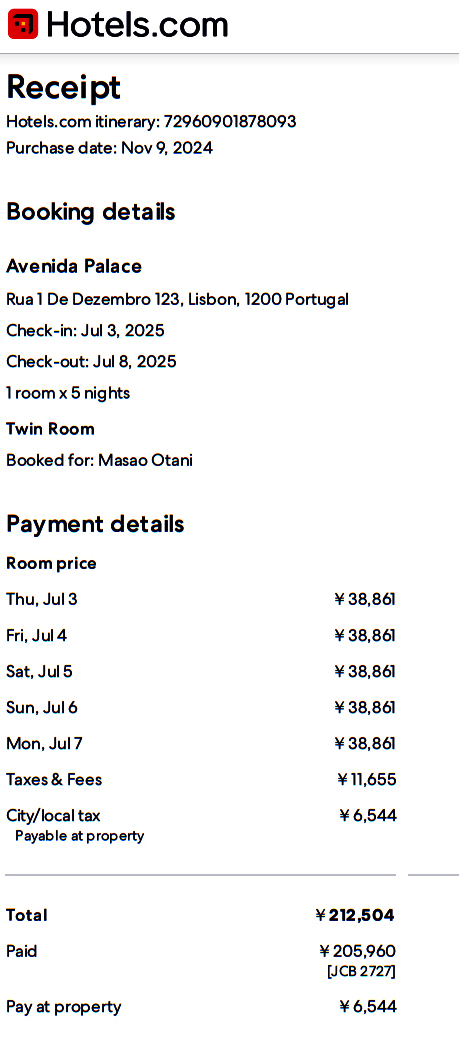The height and width of the screenshot is (1039, 459).
Task: Click the Thu, Jul 3 room price
Action: coord(365,600)
